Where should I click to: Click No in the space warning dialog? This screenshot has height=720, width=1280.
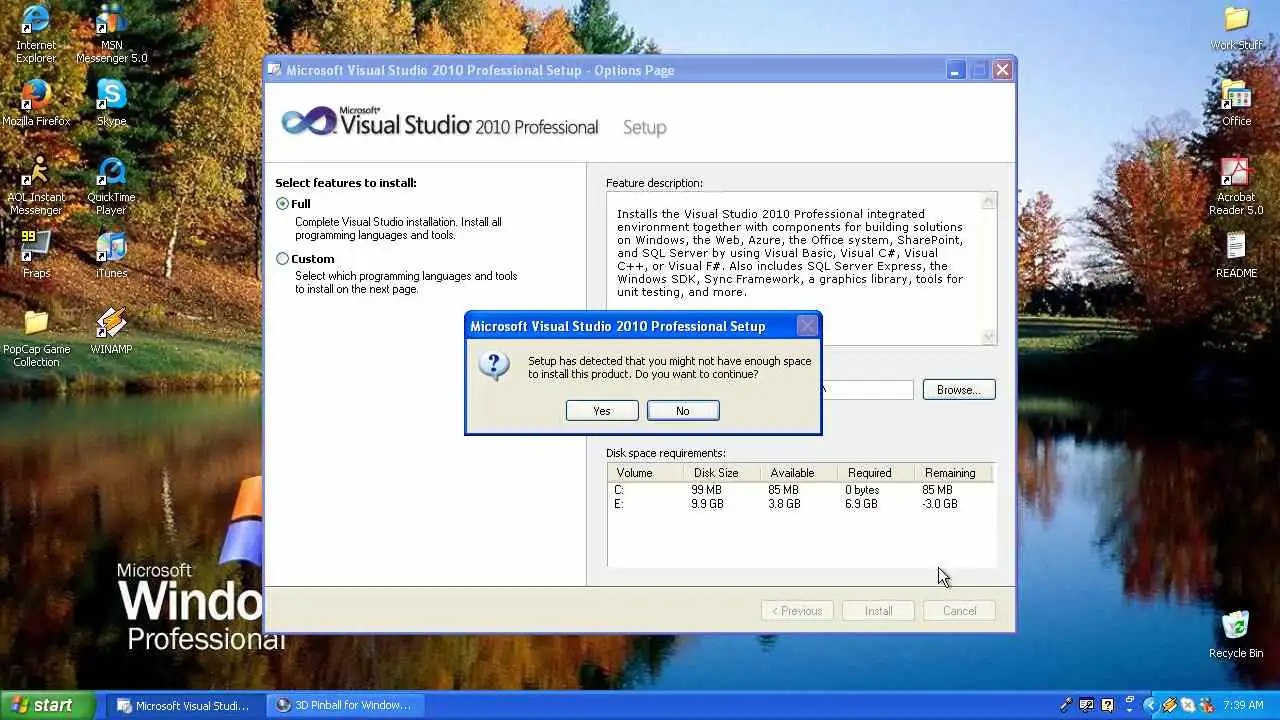pyautogui.click(x=683, y=411)
